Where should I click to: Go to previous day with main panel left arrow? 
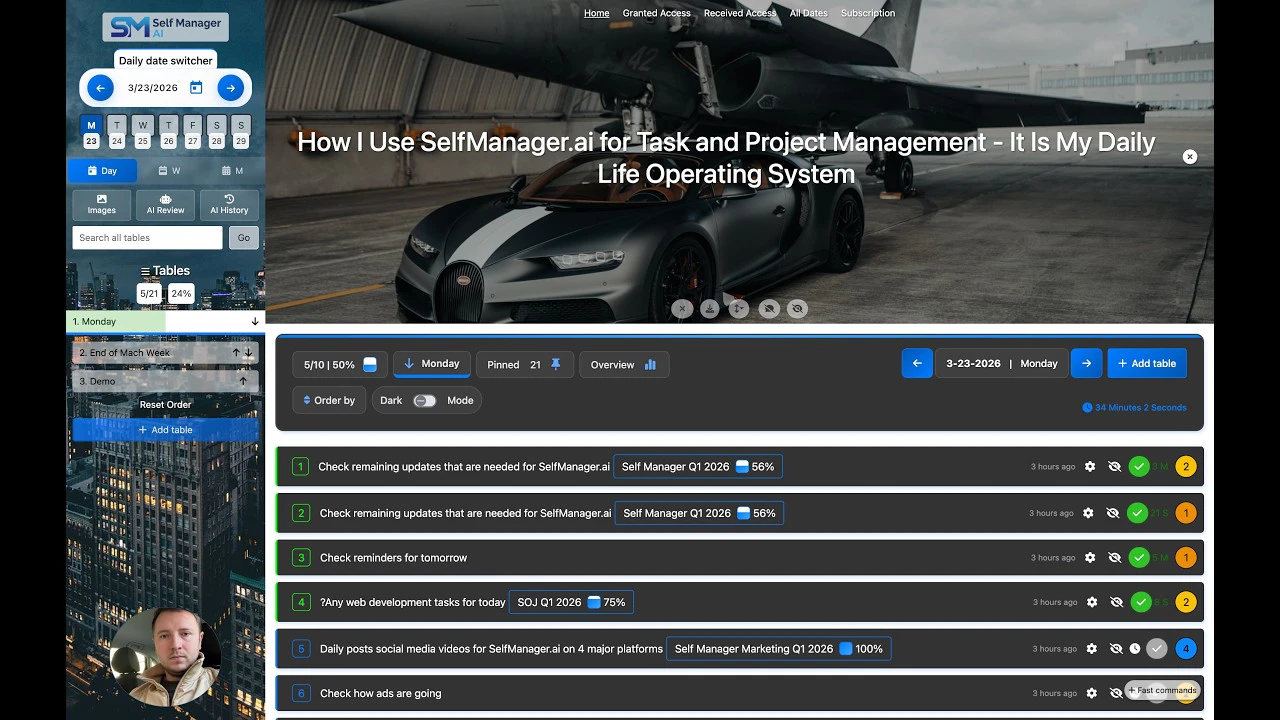(917, 364)
